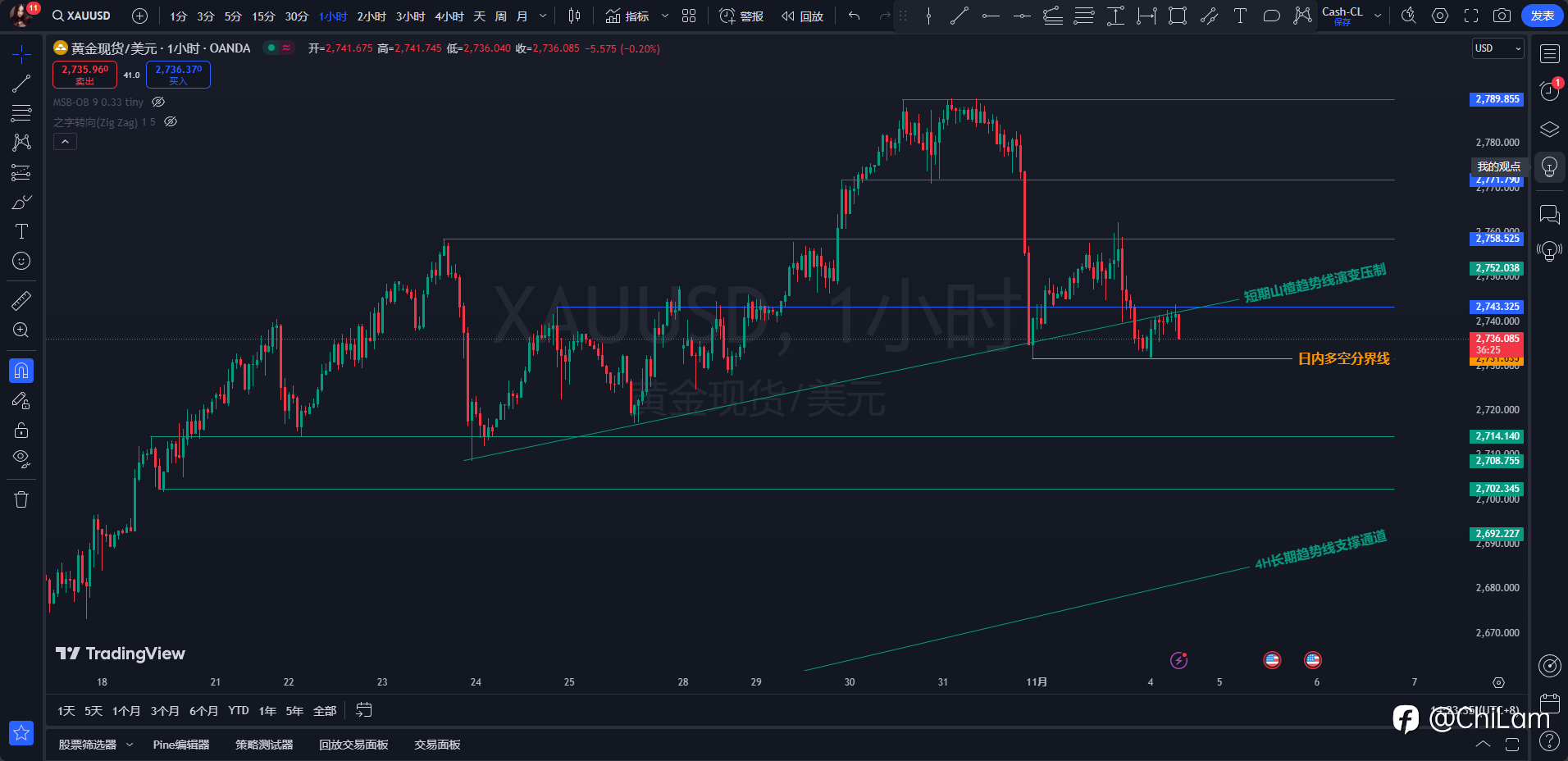Image resolution: width=1568 pixels, height=761 pixels.
Task: Expand the time interval dropdown arrow
Action: [542, 16]
